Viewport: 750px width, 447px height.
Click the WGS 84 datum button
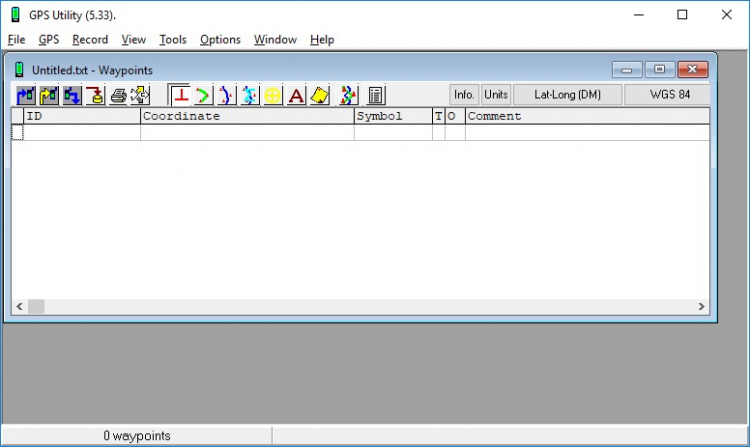pyautogui.click(x=669, y=95)
